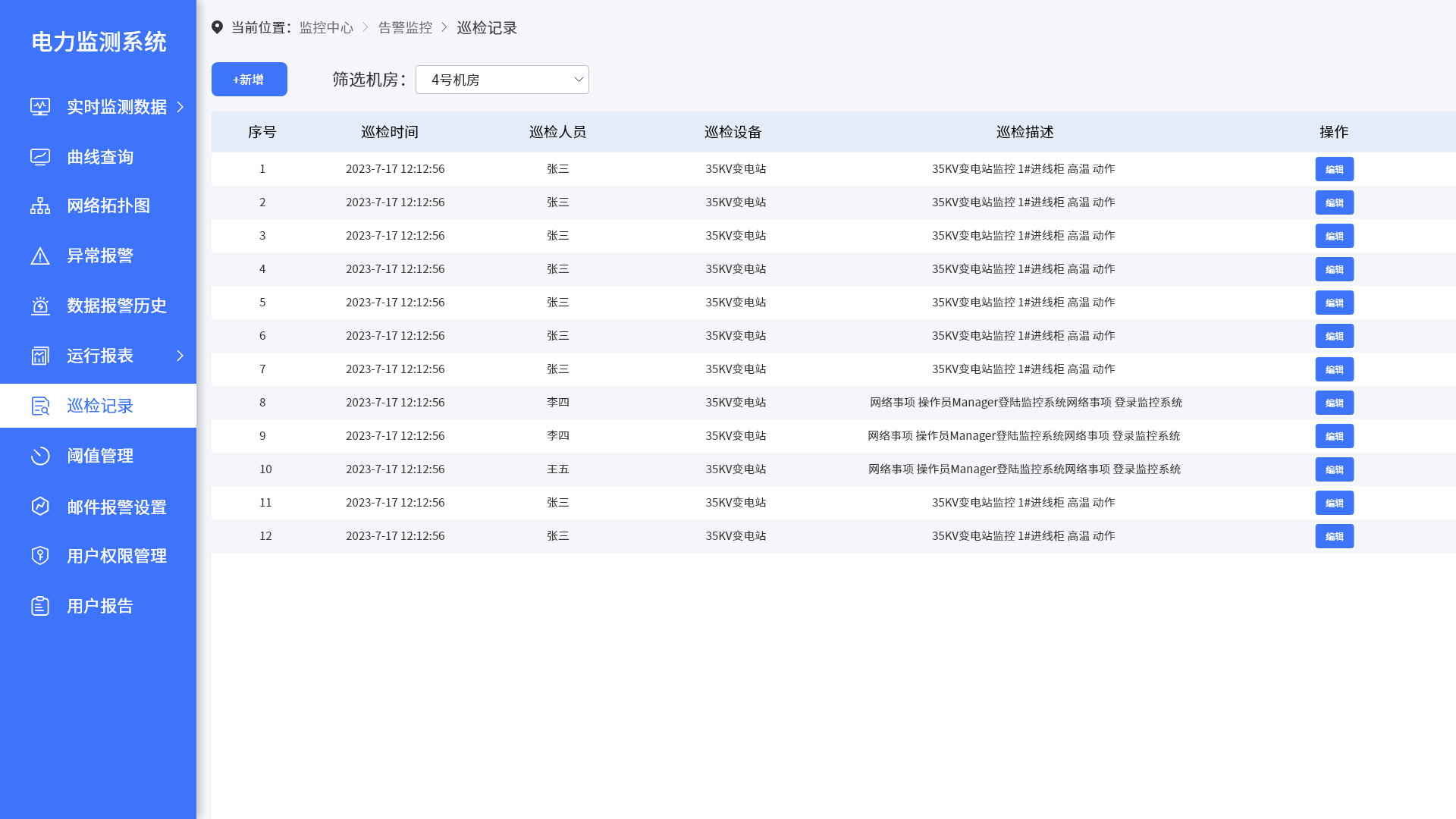Select the 巡检记录 inspection record icon
Viewport: 1456px width, 819px height.
[40, 406]
